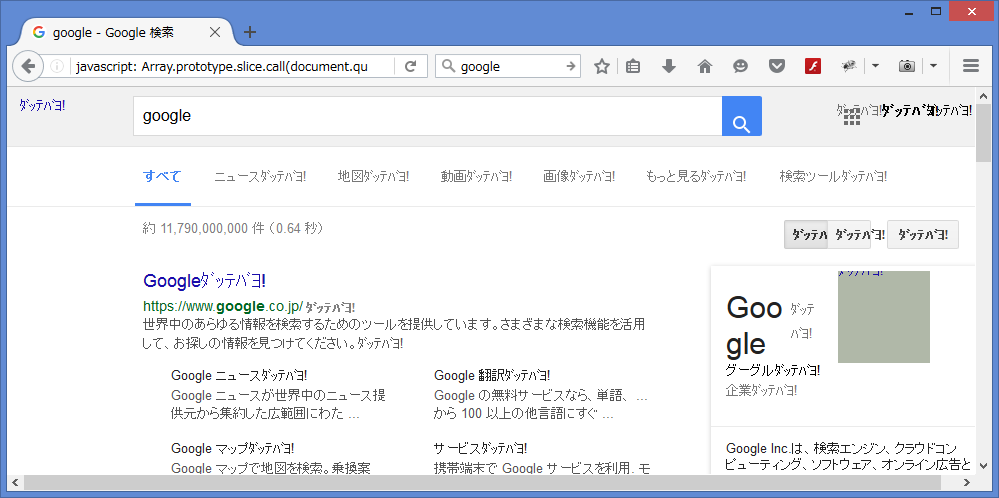
Task: Open the Firefox hamburger menu
Action: click(970, 66)
